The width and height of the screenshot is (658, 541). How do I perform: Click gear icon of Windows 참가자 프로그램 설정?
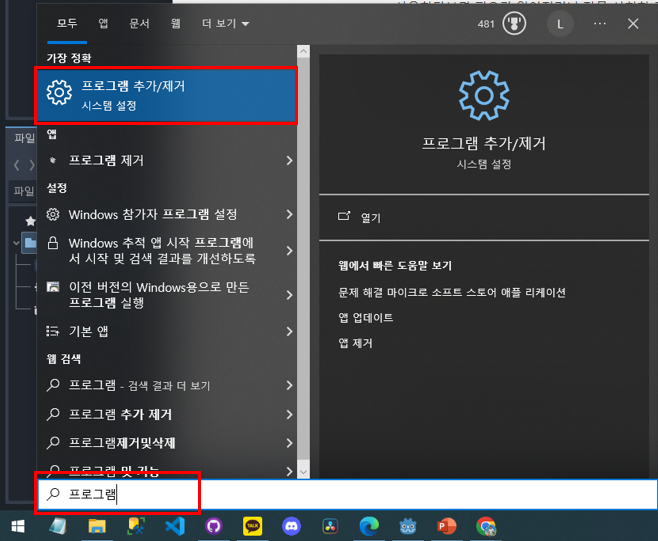pos(53,214)
